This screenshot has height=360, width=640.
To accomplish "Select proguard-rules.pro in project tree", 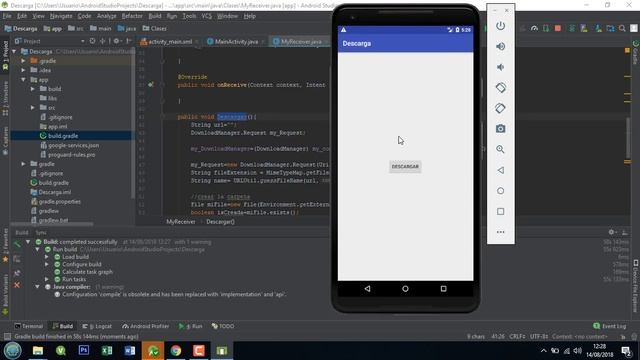I will (x=71, y=155).
